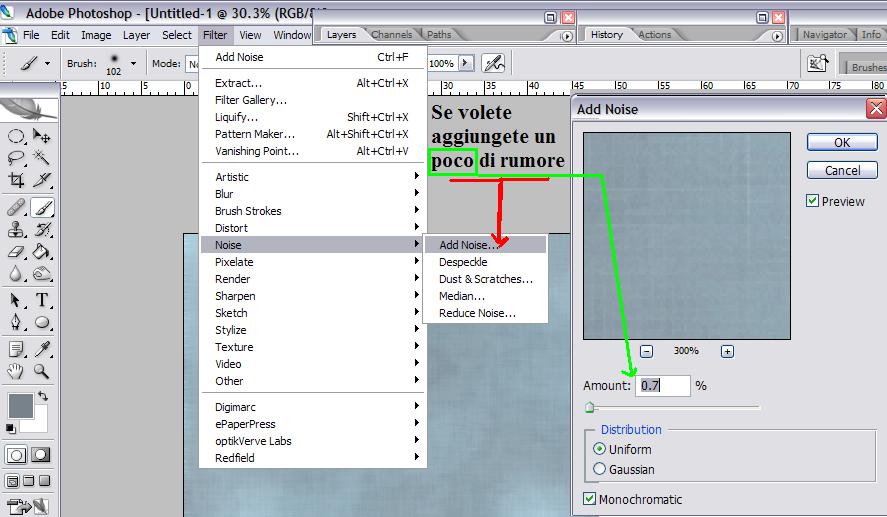Open the Layers palette options menu
Screen dimensions: 887x517
(x=566, y=36)
